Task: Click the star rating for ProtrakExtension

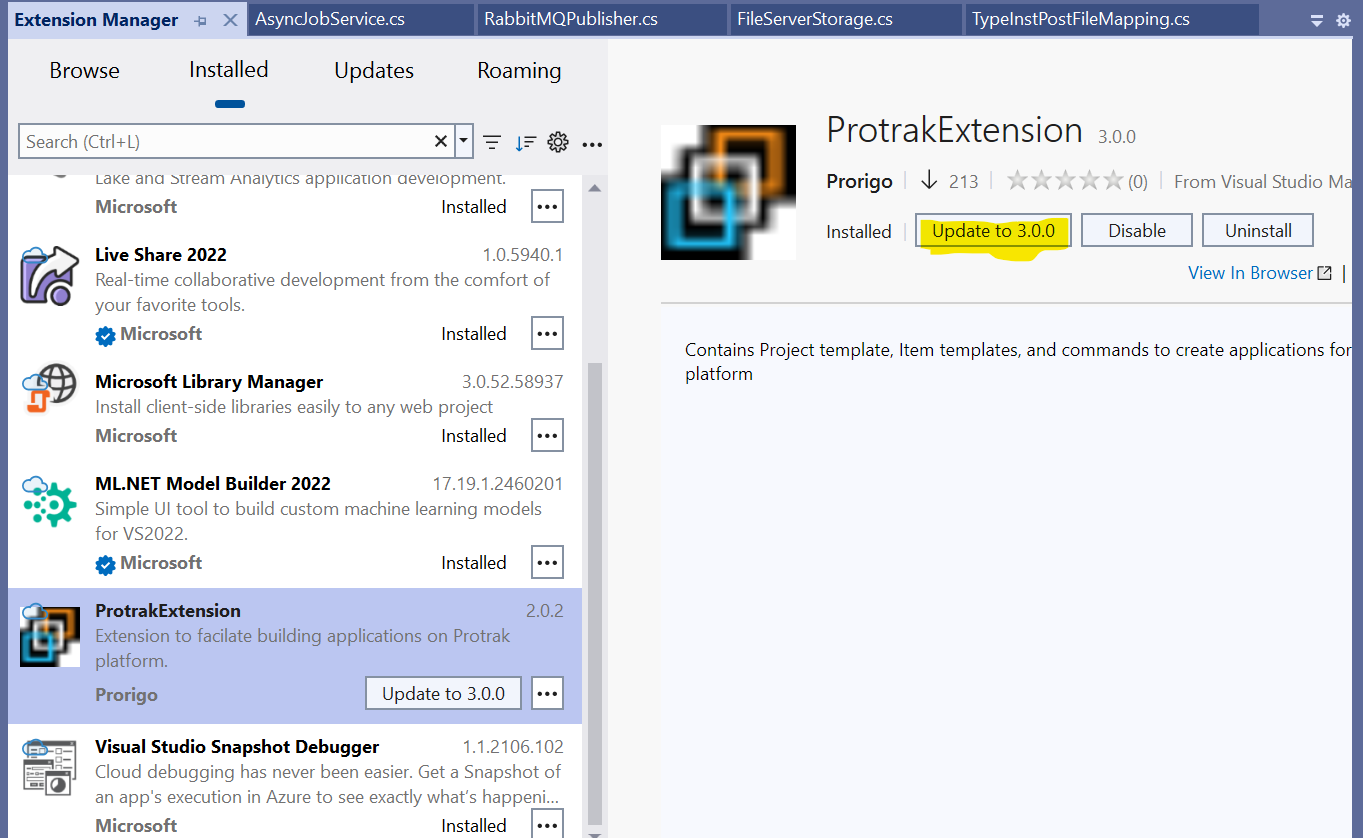Action: coord(1065,180)
